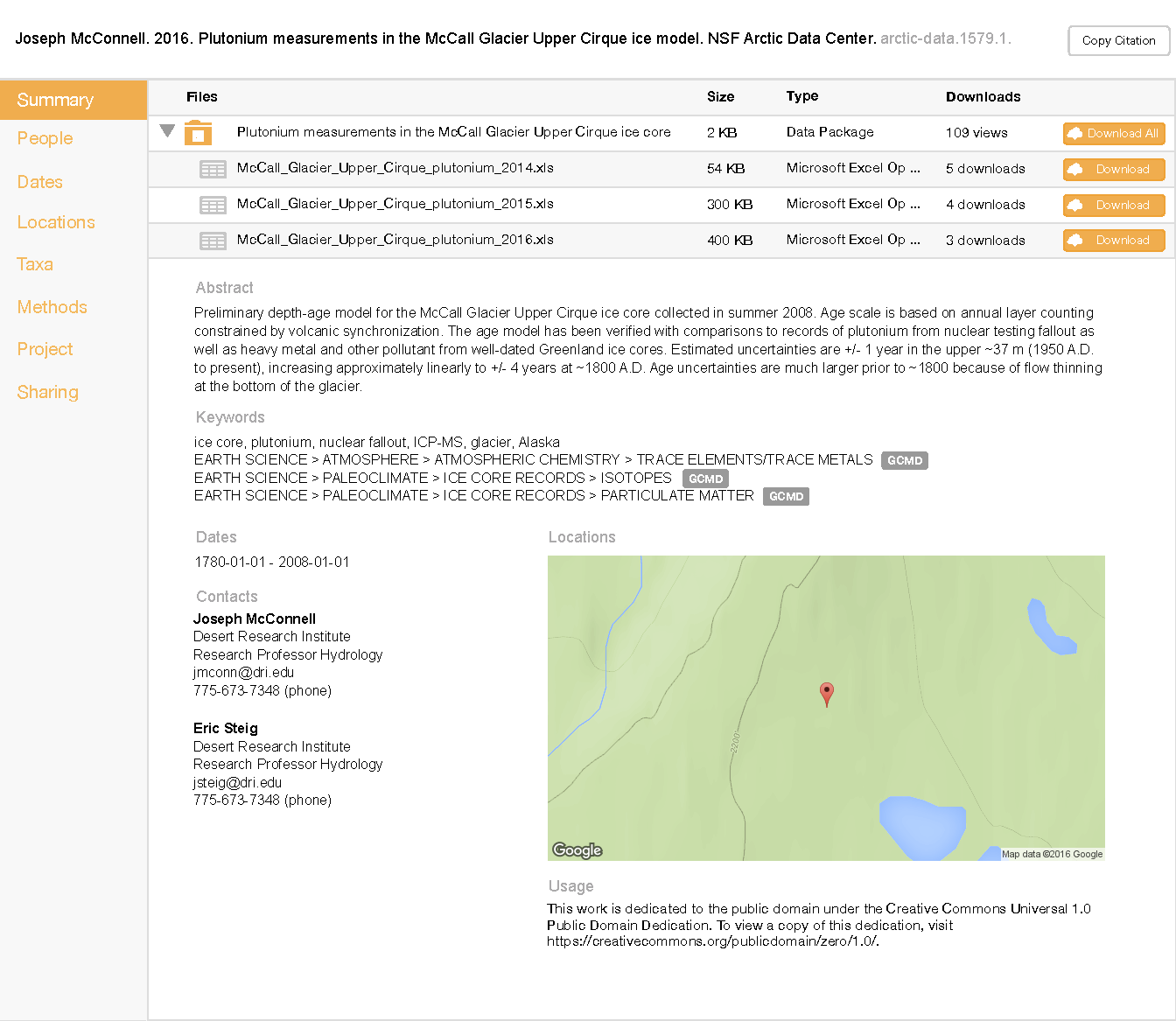
Task: Download the plutonium_2016.xls file
Action: (1113, 241)
